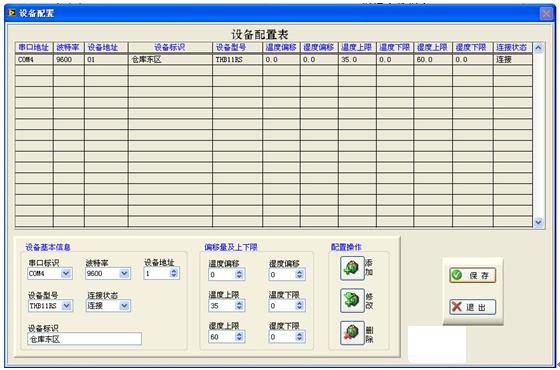The image size is (560, 370).
Task: Click table scrollbar up arrow
Action: (x=539, y=48)
